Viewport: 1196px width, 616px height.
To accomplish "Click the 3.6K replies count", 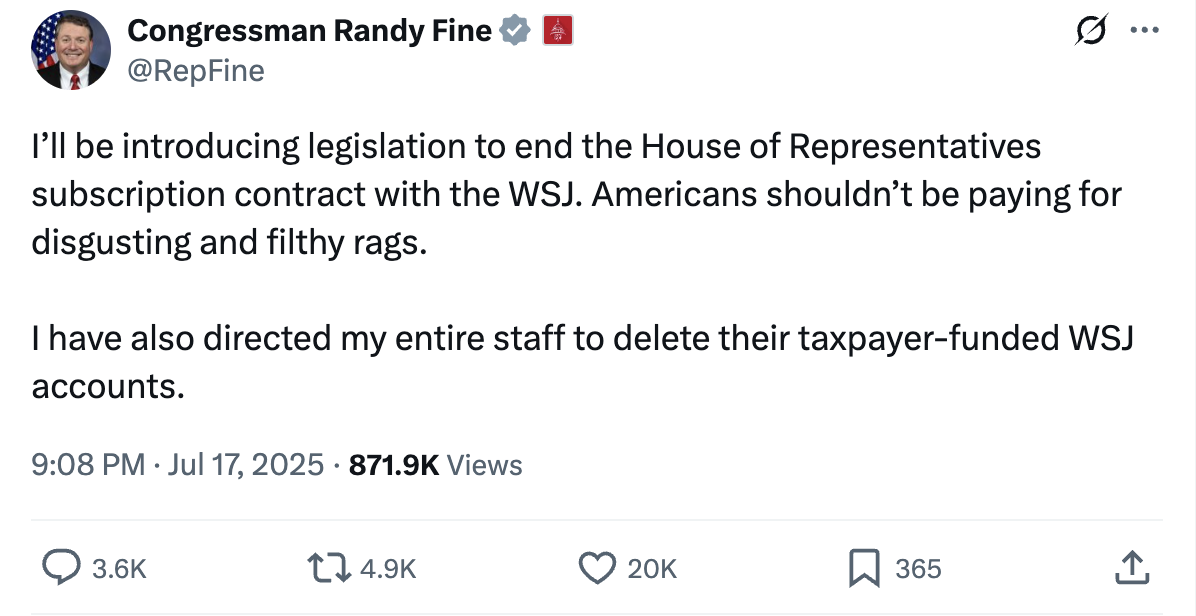I will [x=119, y=569].
